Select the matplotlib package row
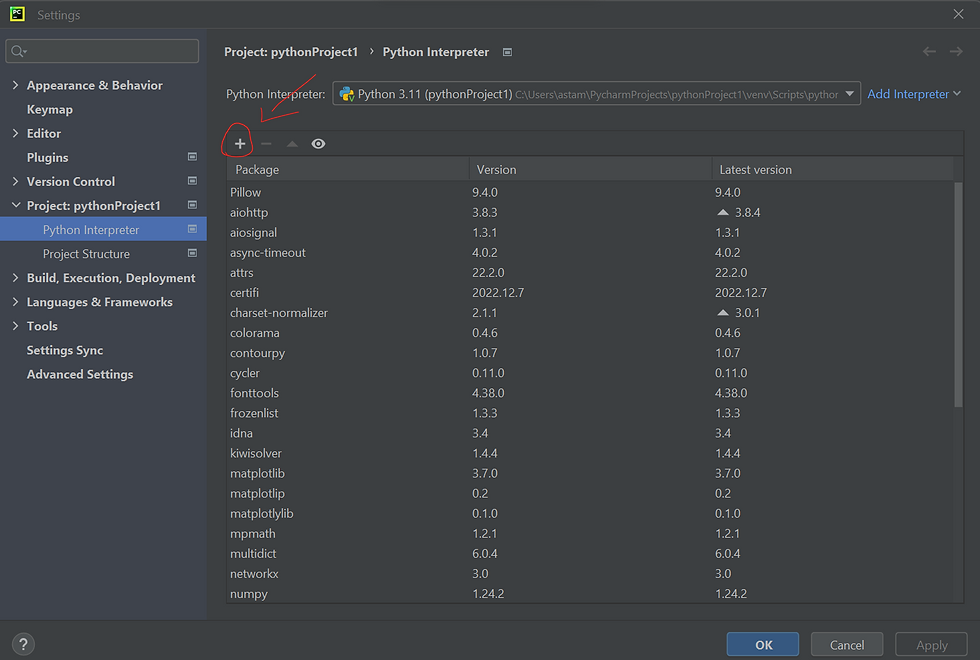 coord(591,473)
